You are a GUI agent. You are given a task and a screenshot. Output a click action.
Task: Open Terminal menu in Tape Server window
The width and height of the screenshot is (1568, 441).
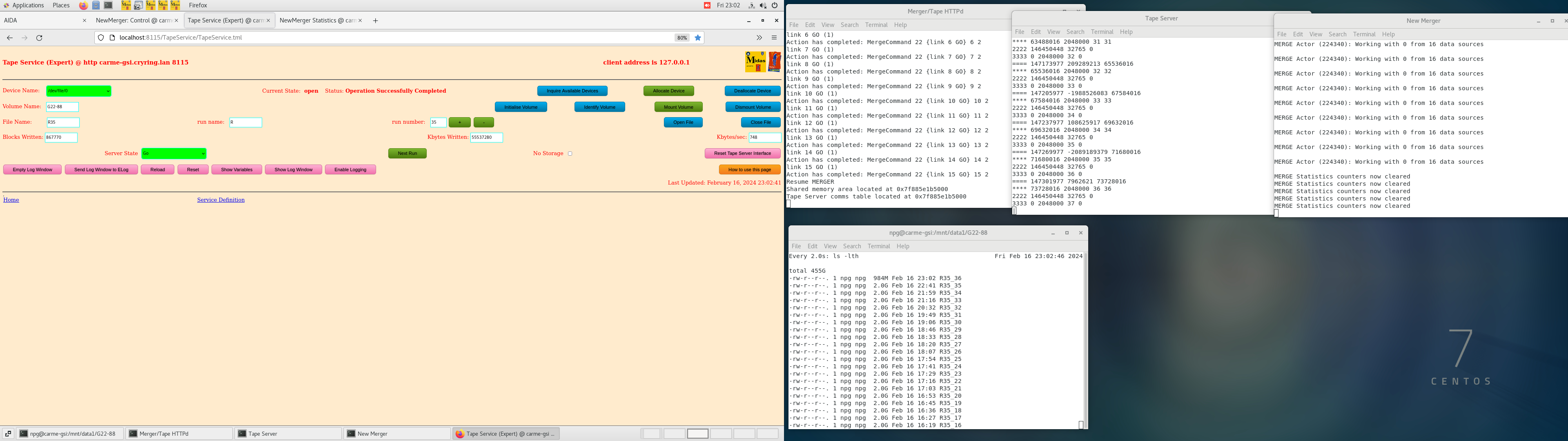point(1102,32)
